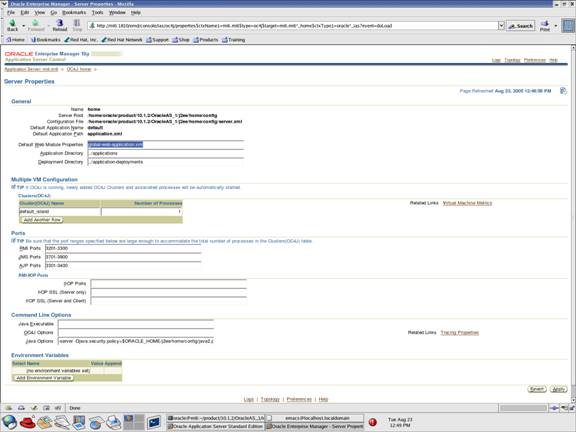Screen dimensions: 576x432
Task: Click the printer icon in the desktop panel
Action: (x=114, y=422)
